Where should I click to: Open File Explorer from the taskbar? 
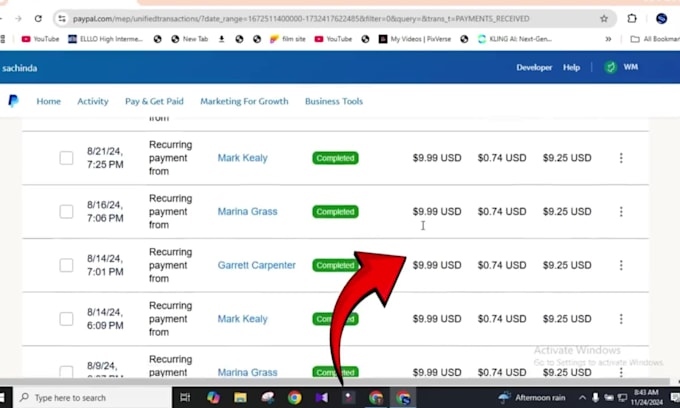pyautogui.click(x=240, y=398)
